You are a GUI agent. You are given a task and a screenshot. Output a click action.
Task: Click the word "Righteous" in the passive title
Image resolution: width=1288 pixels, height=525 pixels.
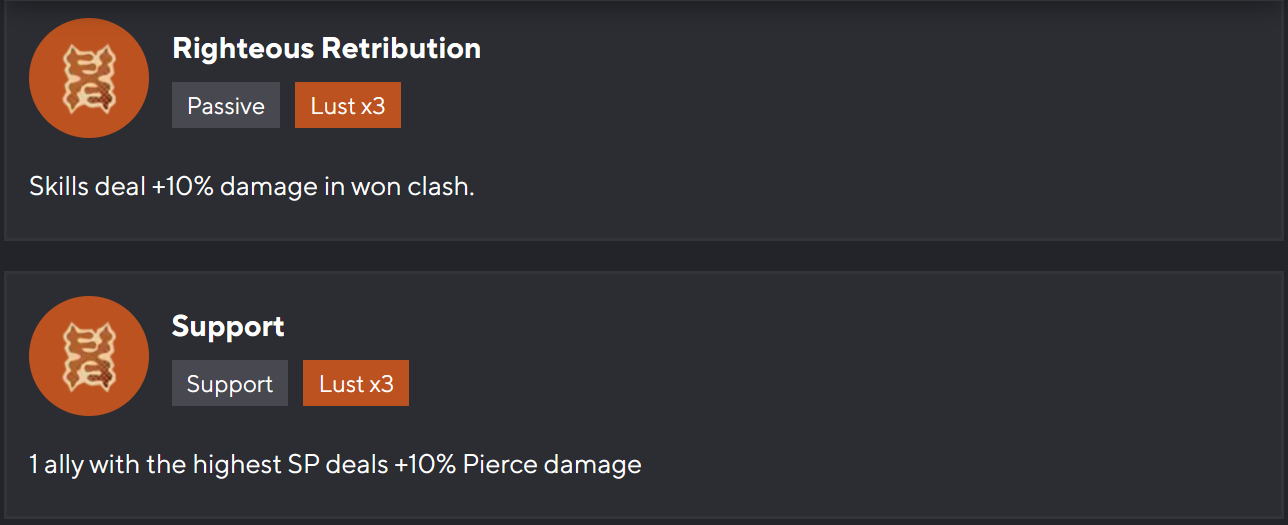point(244,48)
